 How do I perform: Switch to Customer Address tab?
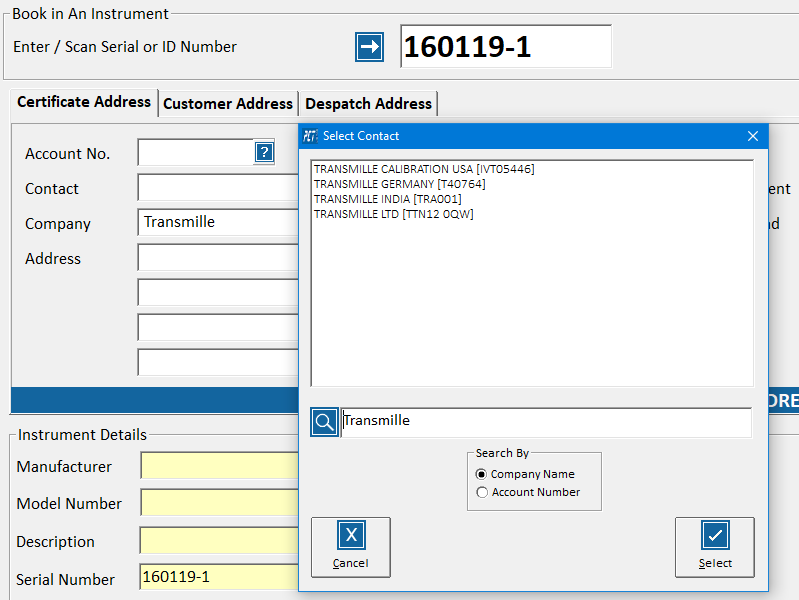click(228, 103)
